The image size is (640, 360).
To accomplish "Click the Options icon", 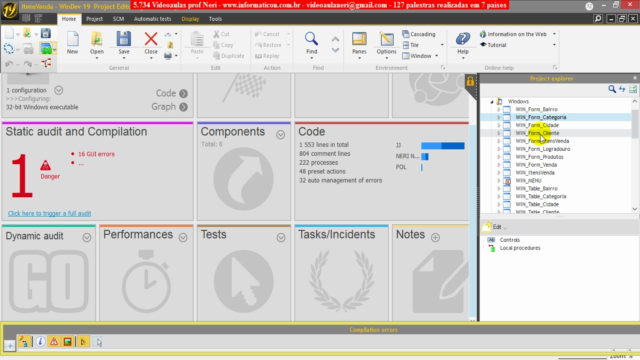I will (386, 39).
